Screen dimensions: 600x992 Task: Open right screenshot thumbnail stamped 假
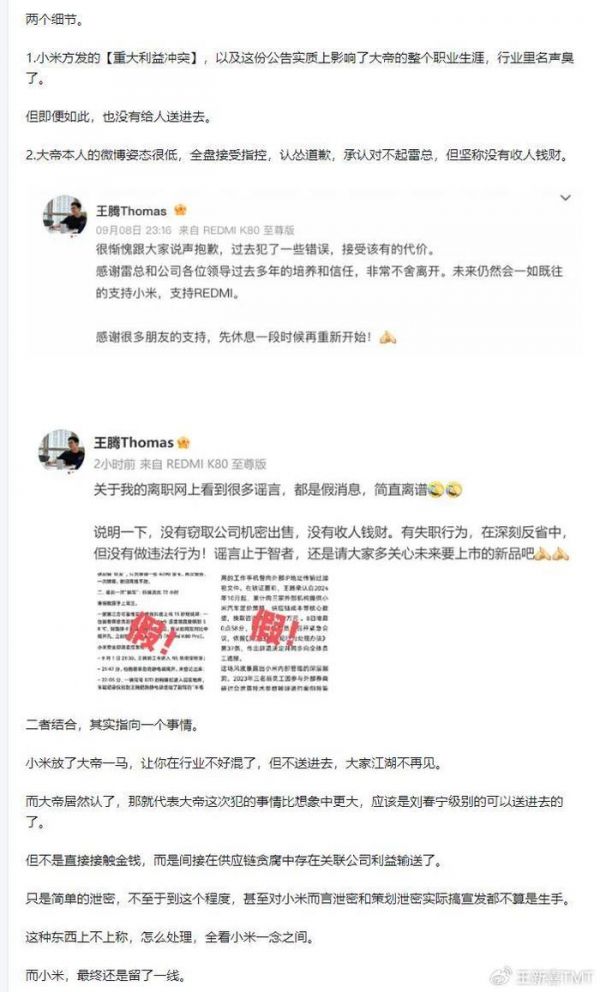tap(275, 631)
